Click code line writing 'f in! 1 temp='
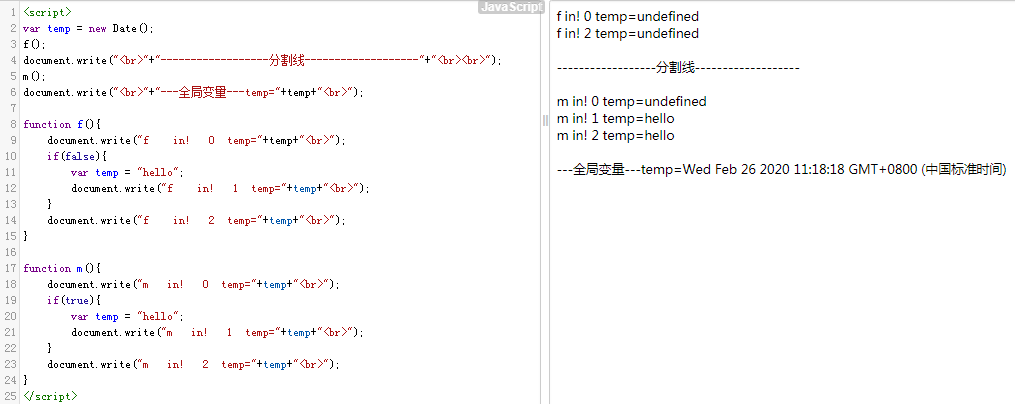Viewport: 1015px width, 404px height. click(x=220, y=188)
